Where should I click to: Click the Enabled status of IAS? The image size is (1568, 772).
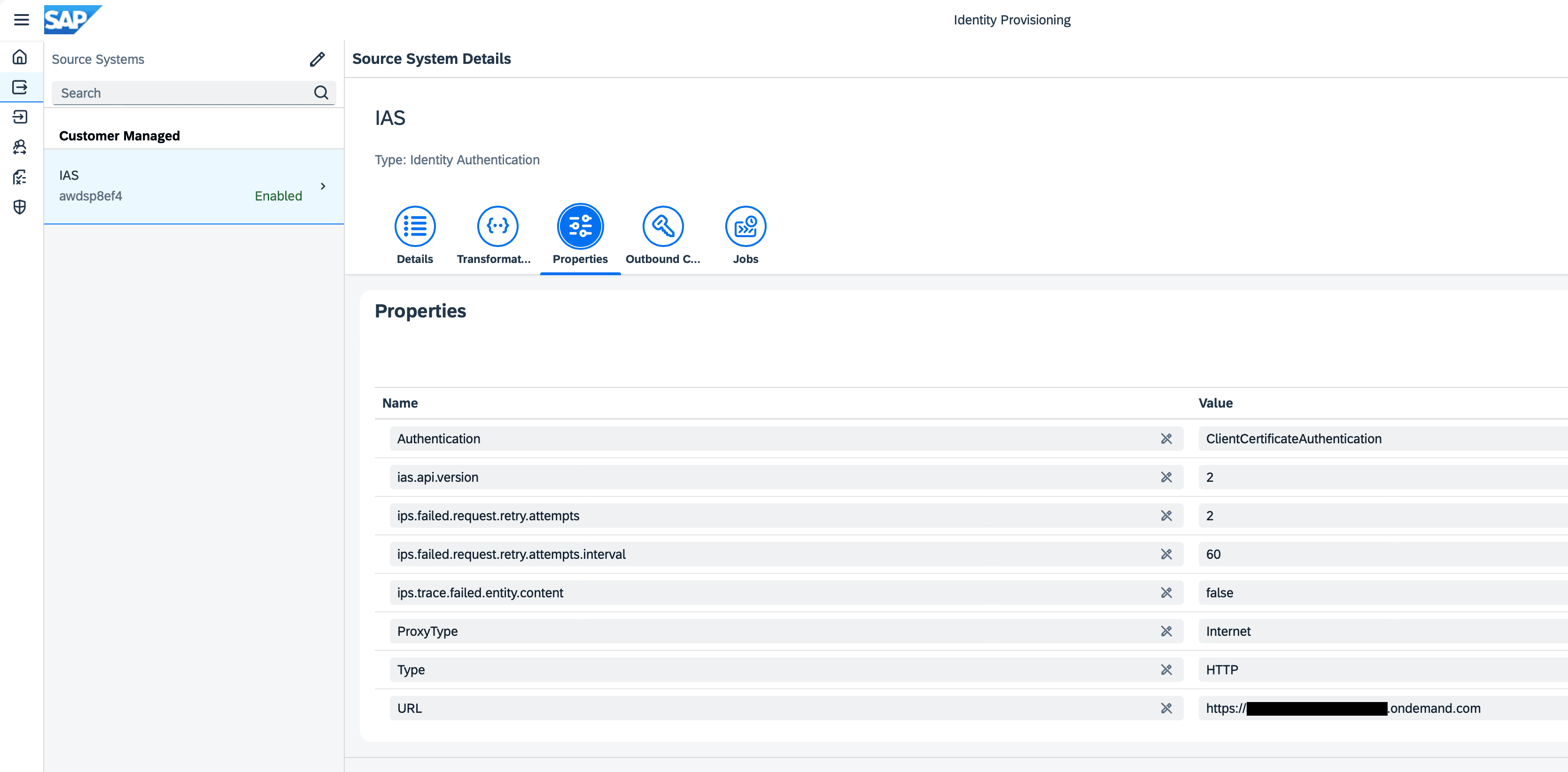point(278,195)
